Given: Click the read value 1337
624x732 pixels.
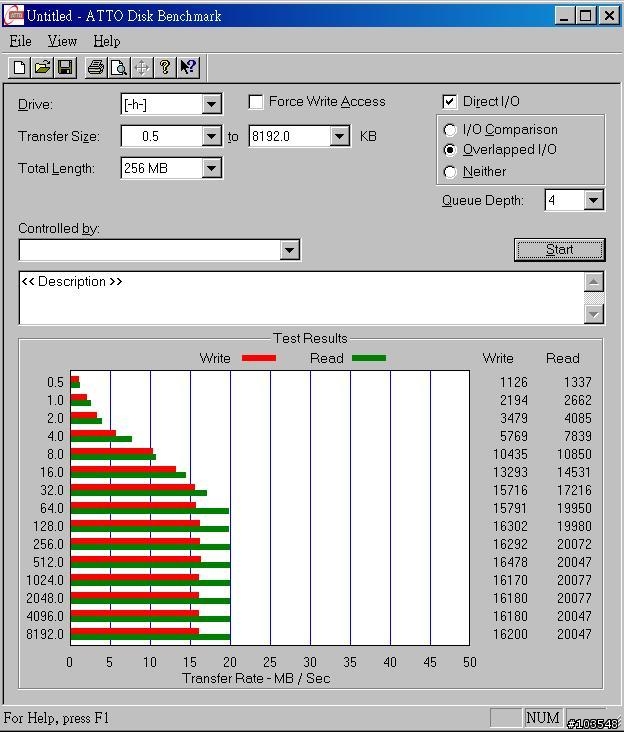Looking at the screenshot, I should pyautogui.click(x=577, y=382).
